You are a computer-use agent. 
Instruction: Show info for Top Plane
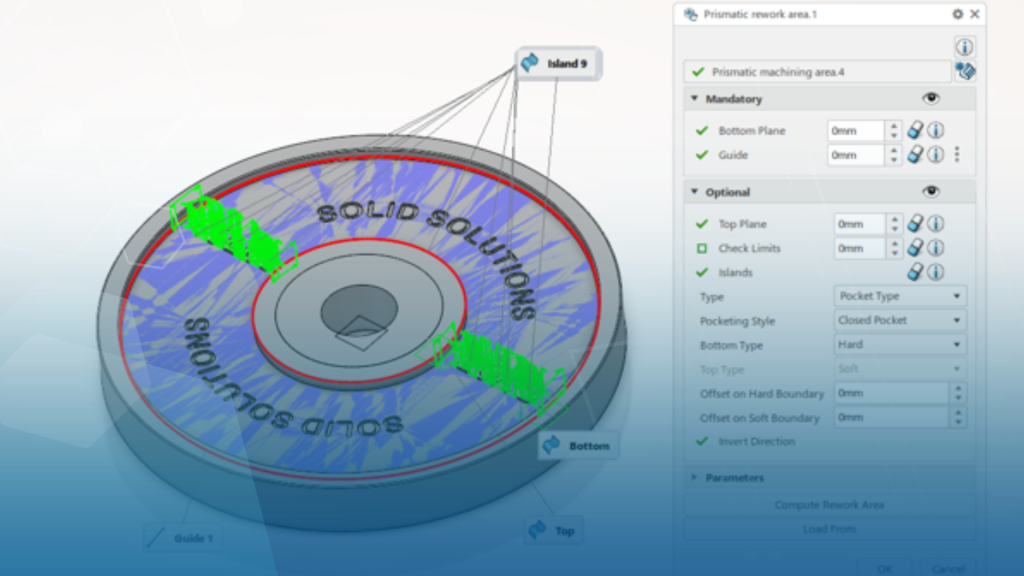(x=936, y=223)
